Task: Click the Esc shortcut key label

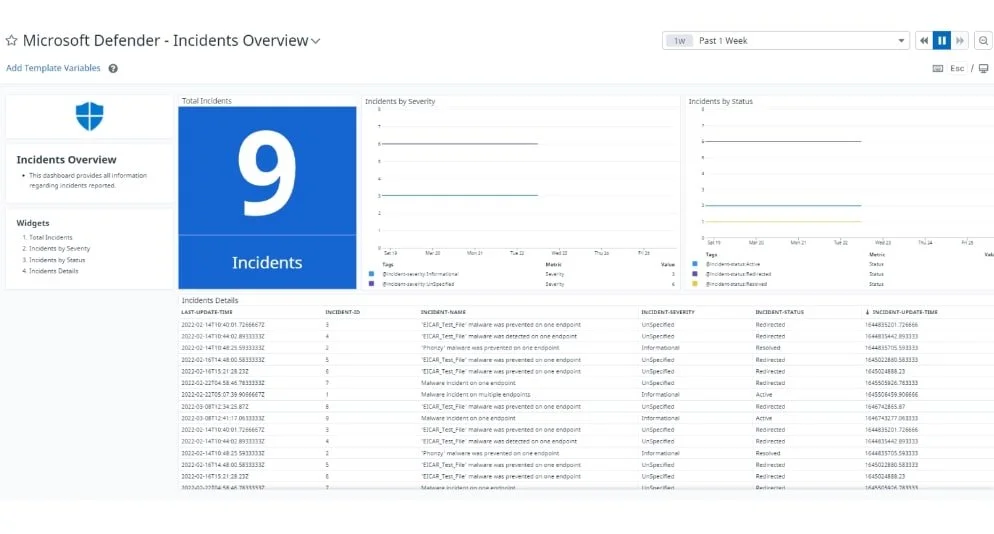Action: [957, 68]
